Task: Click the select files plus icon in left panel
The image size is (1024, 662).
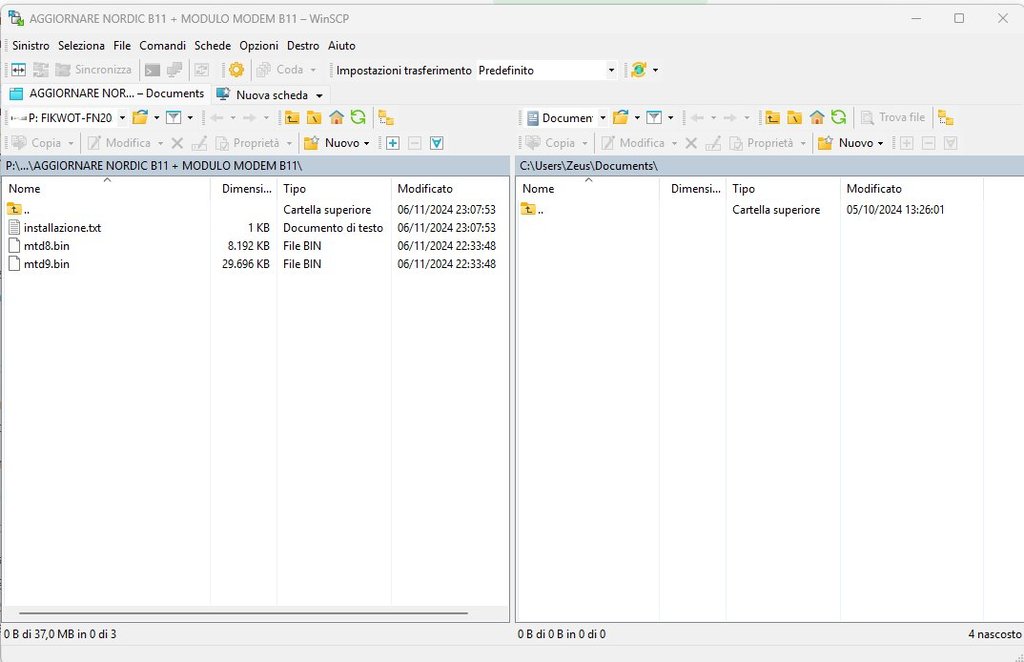Action: pos(392,143)
